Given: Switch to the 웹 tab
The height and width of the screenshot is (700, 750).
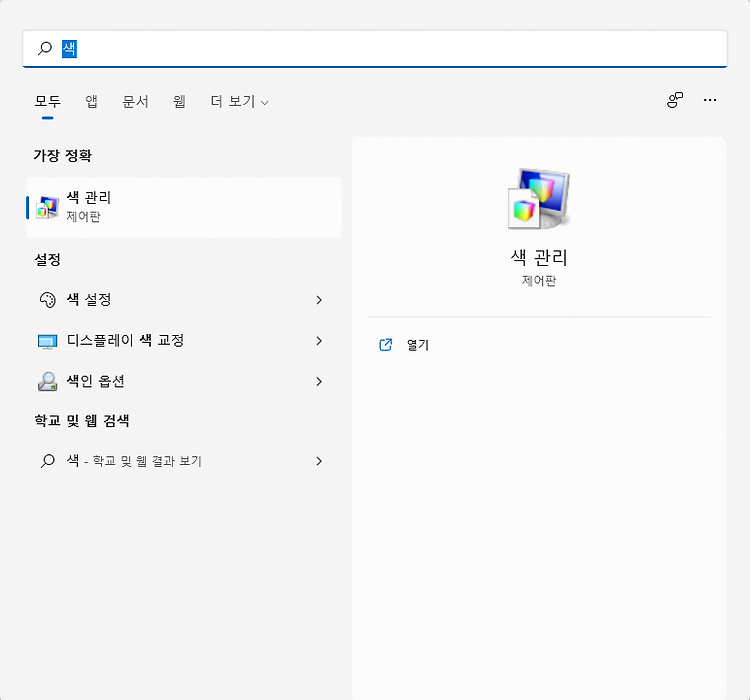Looking at the screenshot, I should tap(179, 101).
